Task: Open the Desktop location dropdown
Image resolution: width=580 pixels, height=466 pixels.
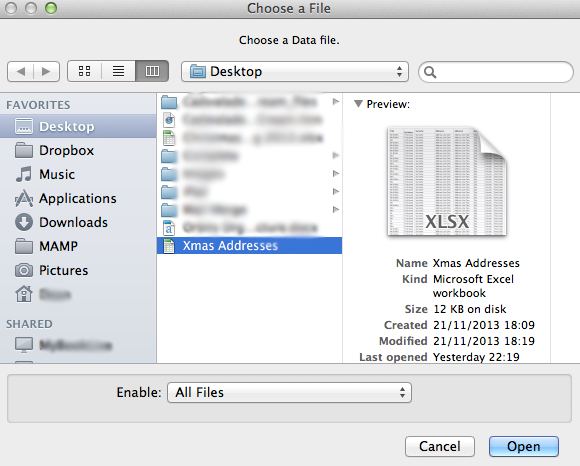Action: tap(295, 71)
